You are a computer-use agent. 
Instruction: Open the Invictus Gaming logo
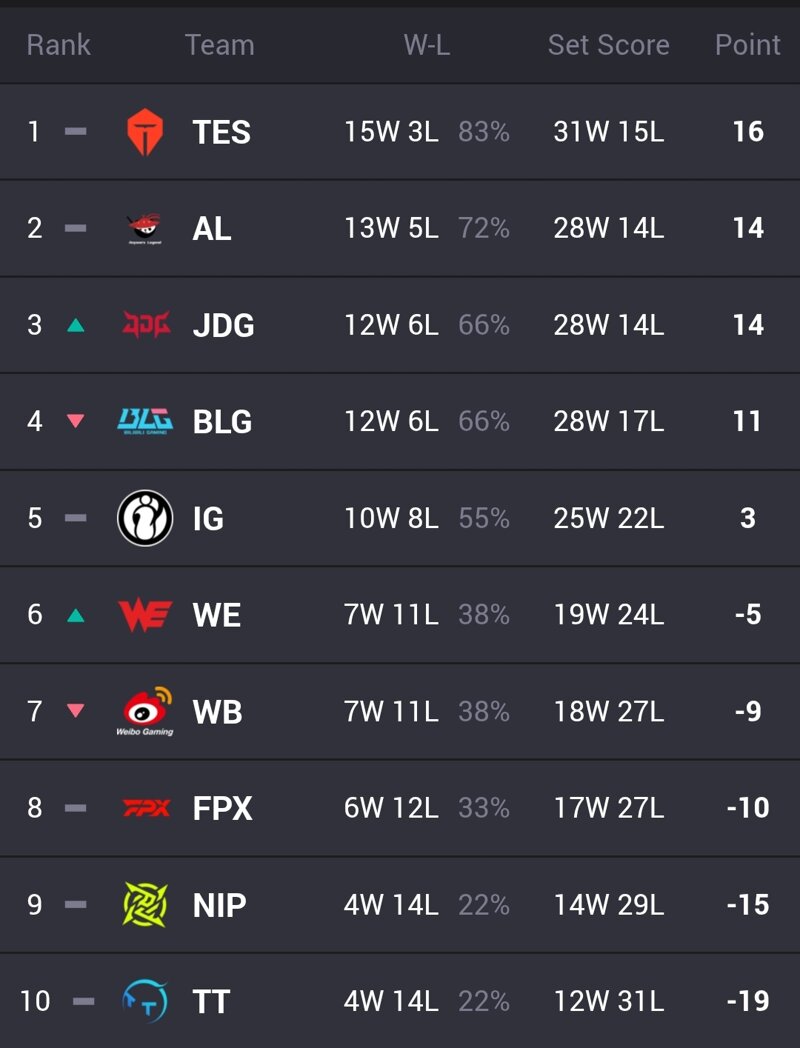(145, 518)
